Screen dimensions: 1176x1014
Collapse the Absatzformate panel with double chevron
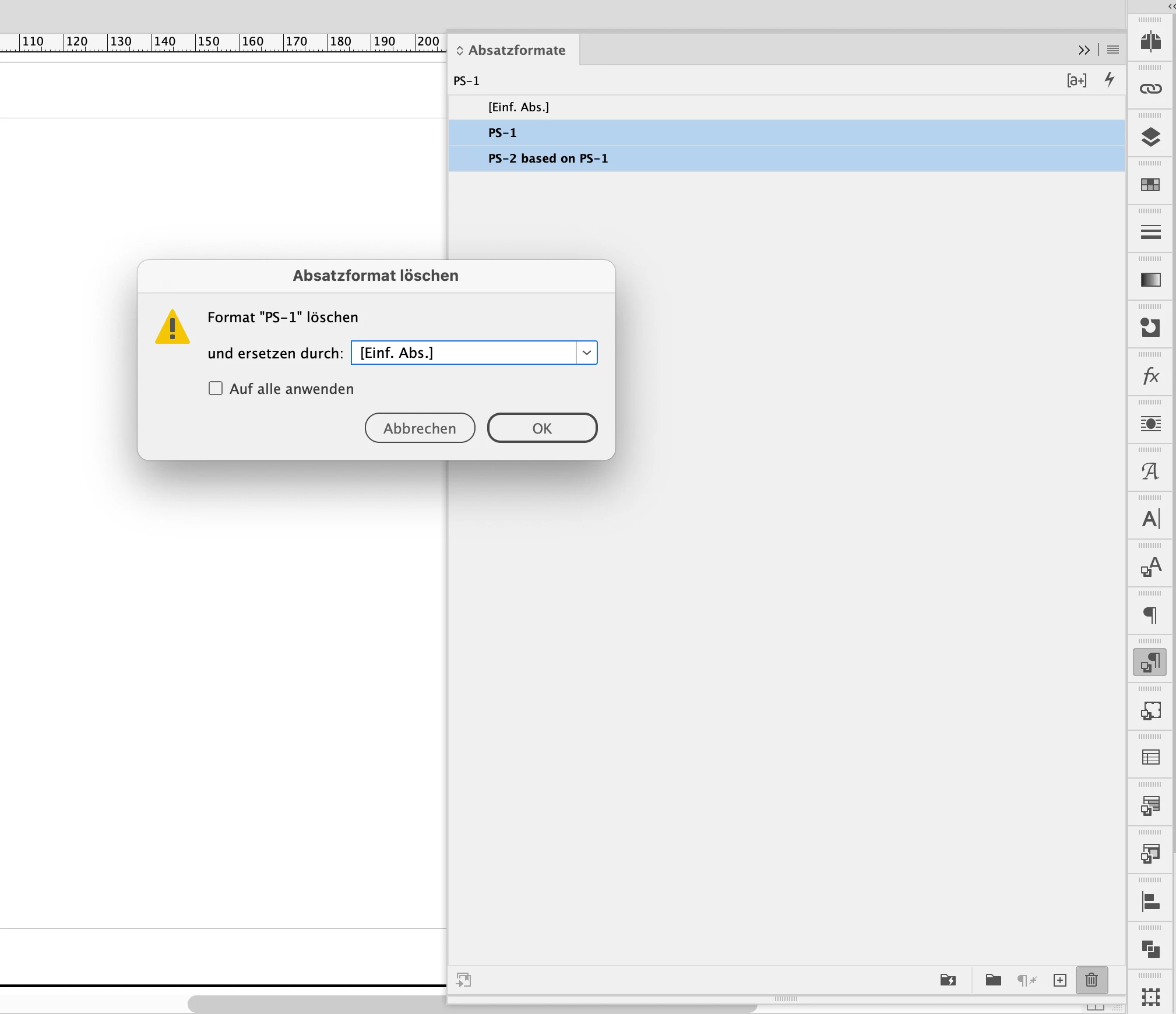tap(1083, 50)
